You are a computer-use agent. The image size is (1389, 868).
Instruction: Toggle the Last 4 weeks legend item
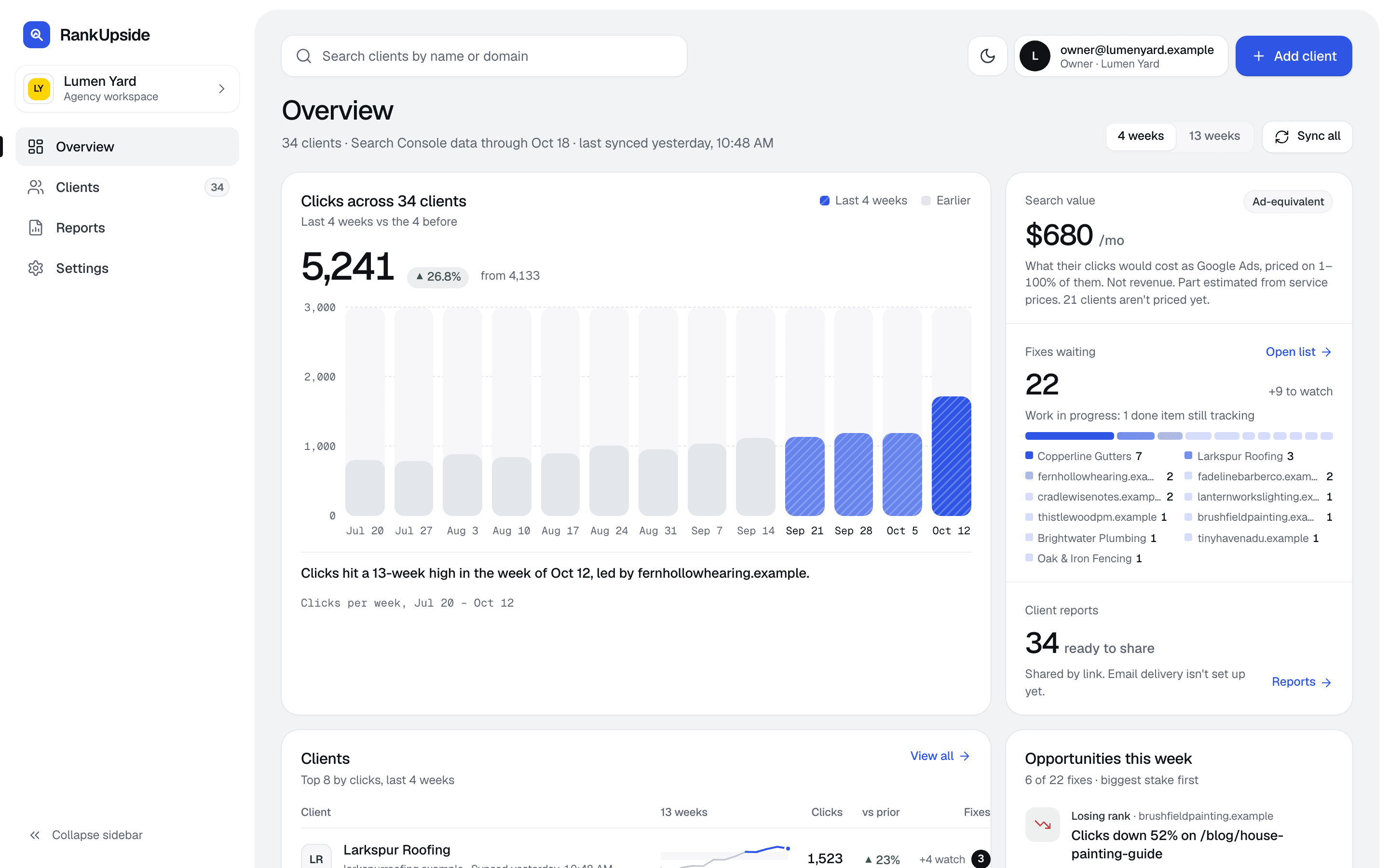863,200
